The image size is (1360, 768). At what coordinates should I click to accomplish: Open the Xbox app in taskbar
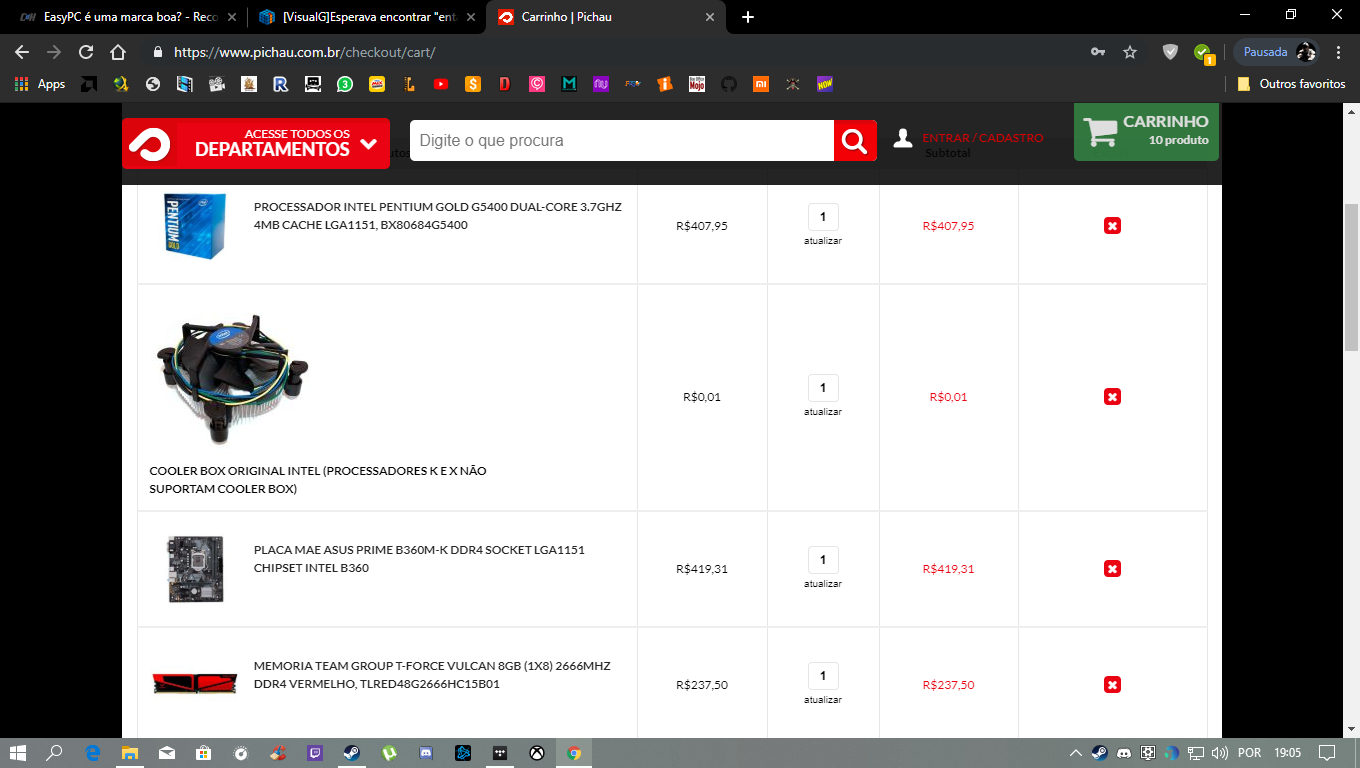(x=537, y=752)
